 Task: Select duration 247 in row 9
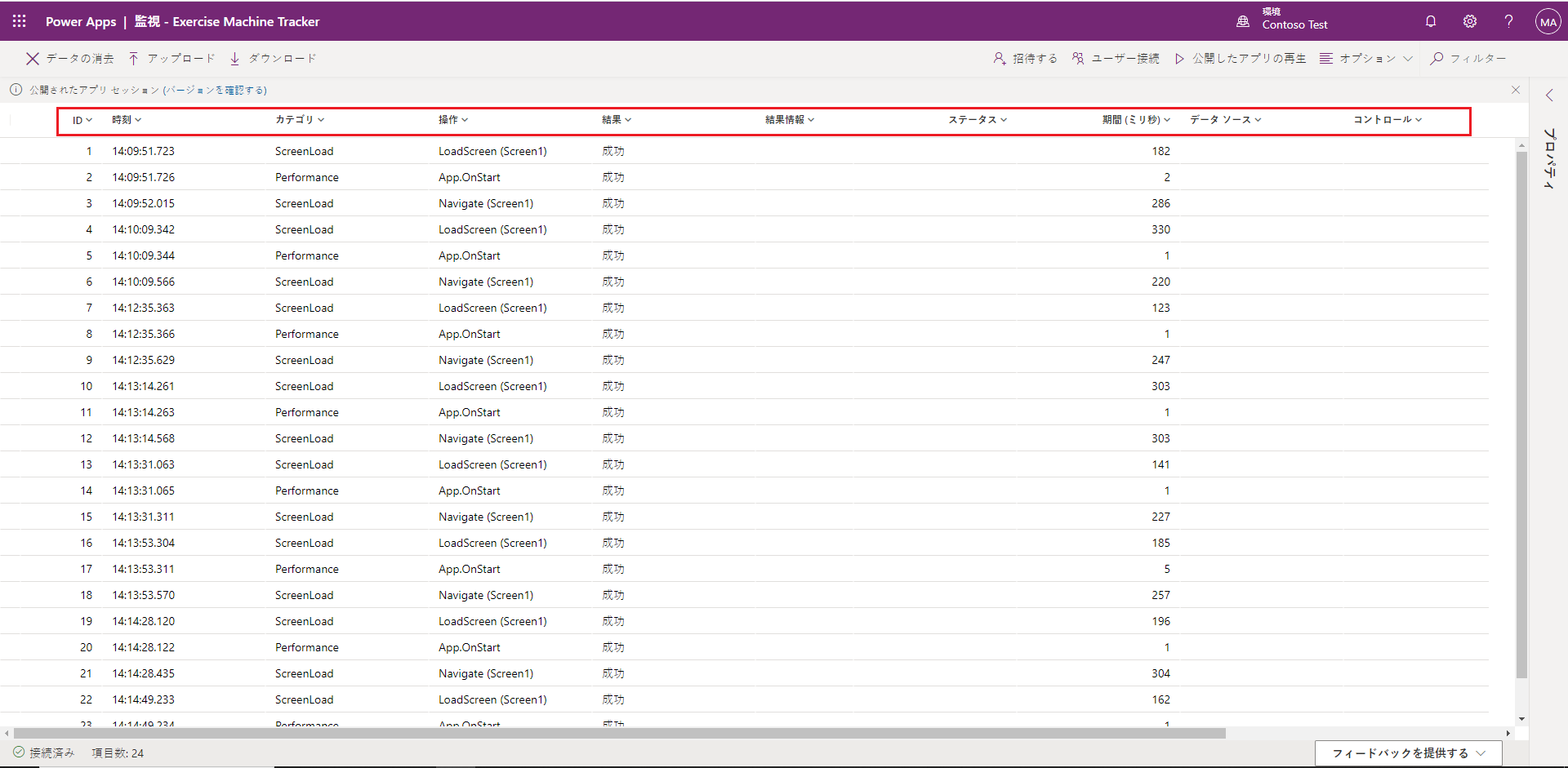pyautogui.click(x=1160, y=360)
